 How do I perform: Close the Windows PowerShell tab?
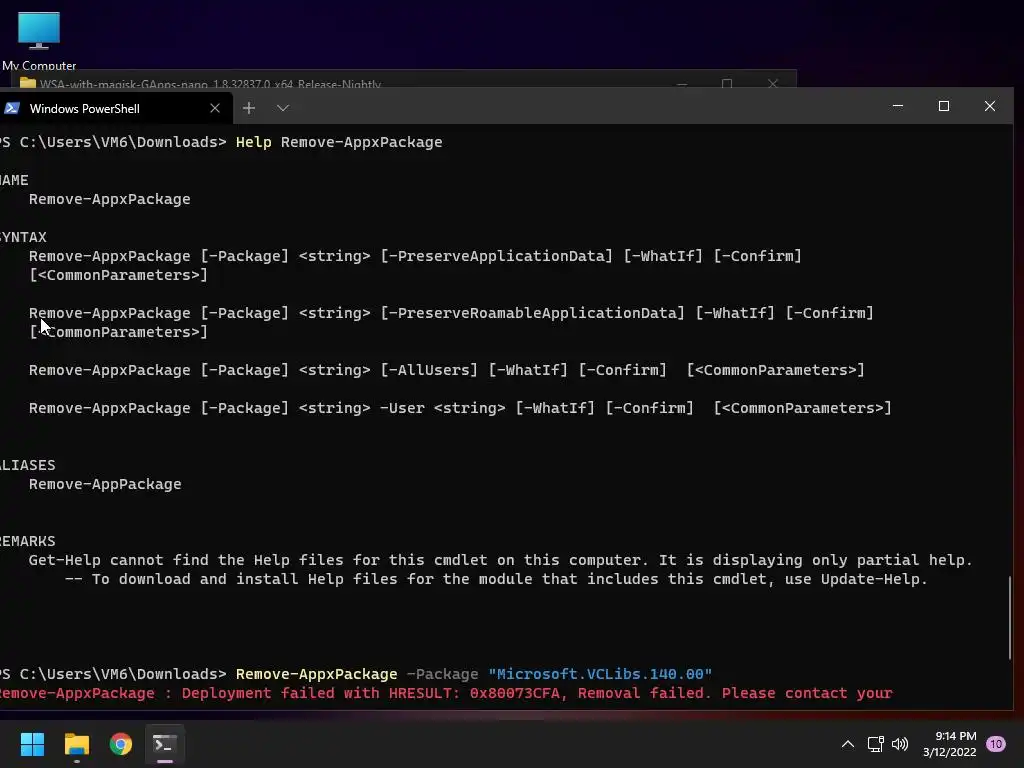click(x=215, y=108)
